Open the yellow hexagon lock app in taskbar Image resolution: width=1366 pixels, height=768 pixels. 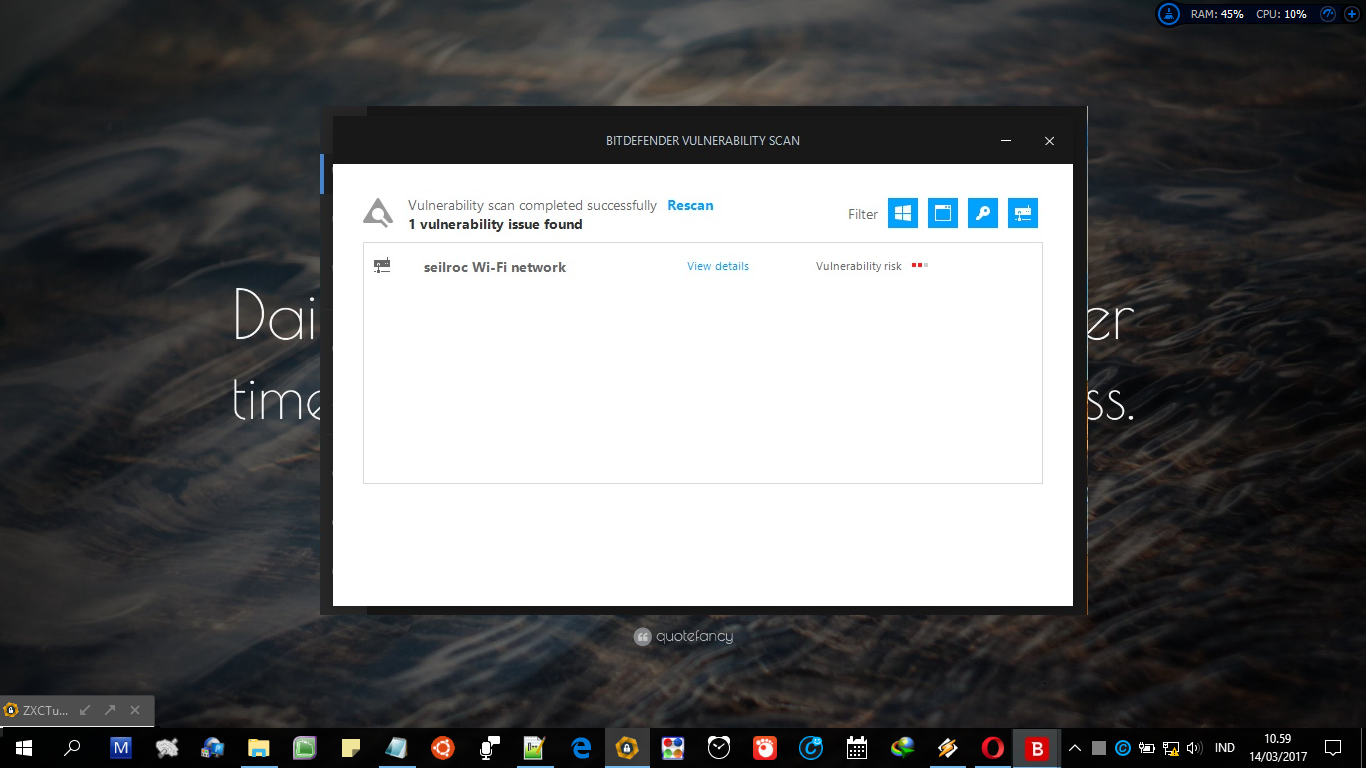pos(627,747)
